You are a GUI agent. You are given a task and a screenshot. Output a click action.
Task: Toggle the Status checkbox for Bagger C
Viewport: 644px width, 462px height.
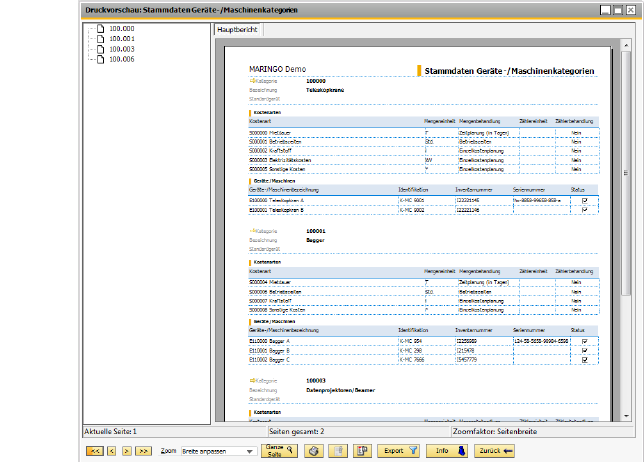tap(584, 360)
